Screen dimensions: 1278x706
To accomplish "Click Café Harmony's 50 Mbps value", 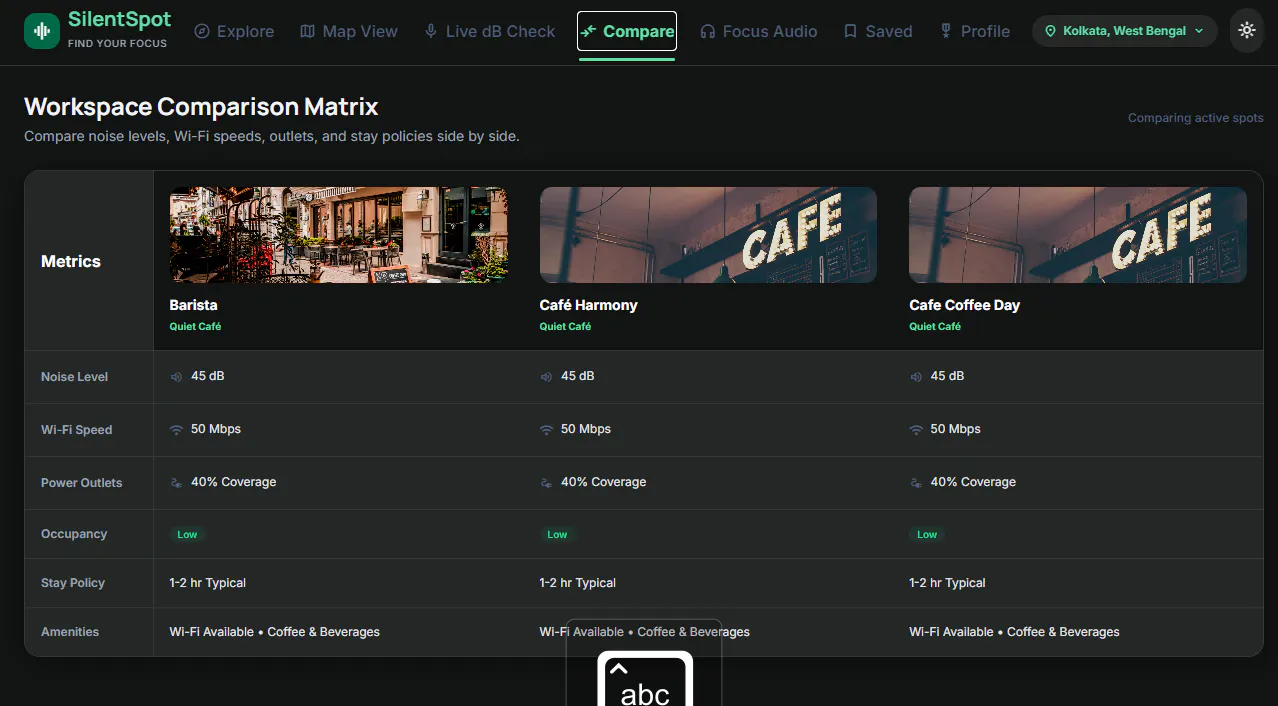I will point(586,429).
